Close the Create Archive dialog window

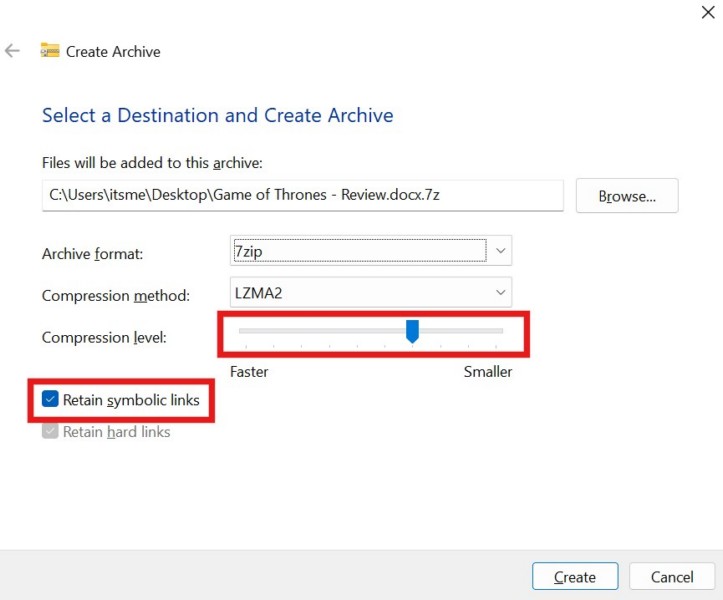tap(708, 12)
